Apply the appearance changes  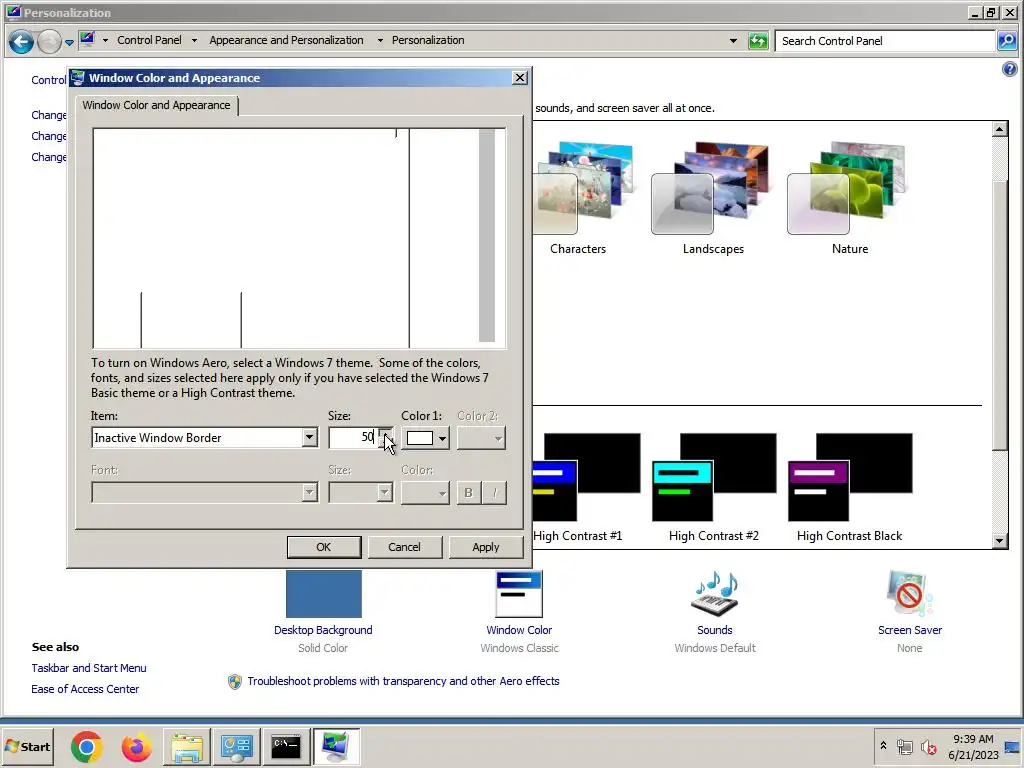click(x=485, y=547)
